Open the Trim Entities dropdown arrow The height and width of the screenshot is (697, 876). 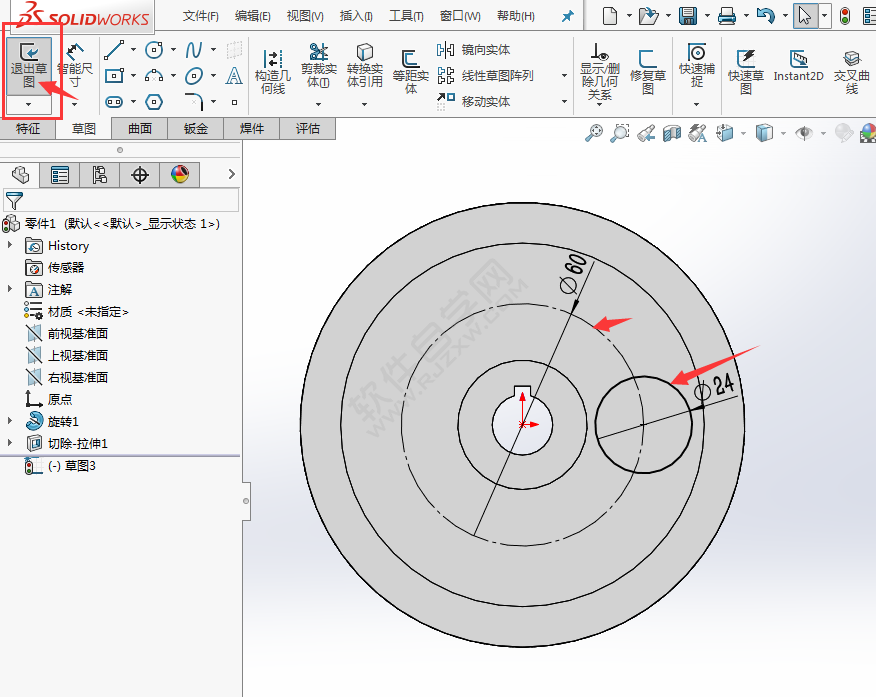point(318,104)
